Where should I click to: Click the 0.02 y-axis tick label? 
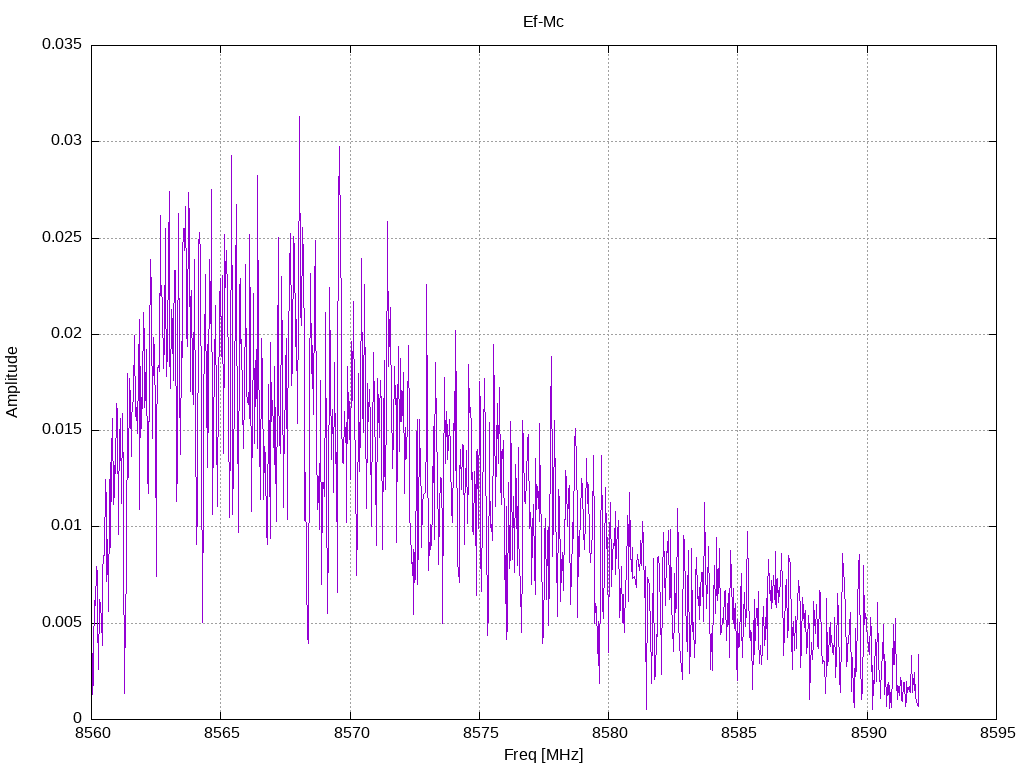coord(67,333)
